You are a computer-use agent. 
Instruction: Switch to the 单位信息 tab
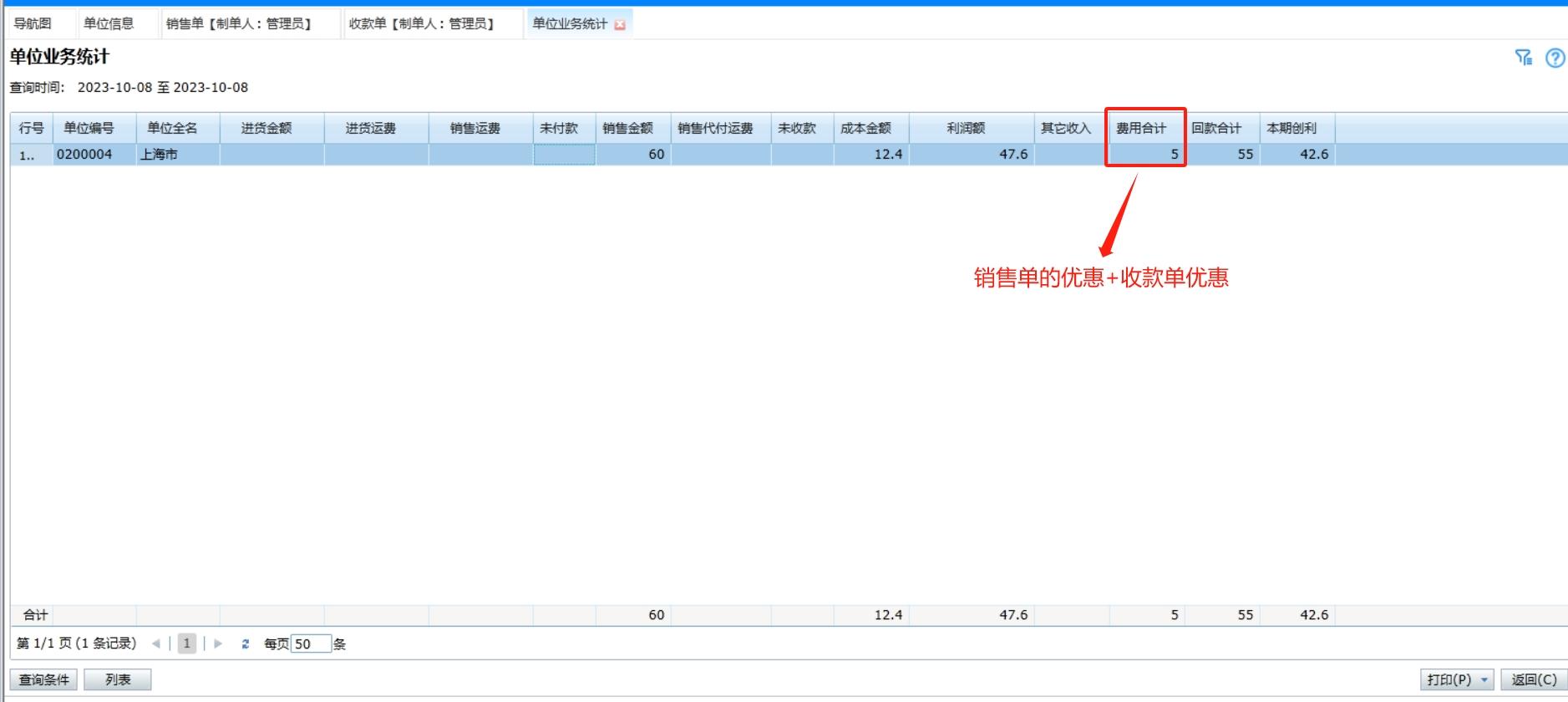coord(109,23)
